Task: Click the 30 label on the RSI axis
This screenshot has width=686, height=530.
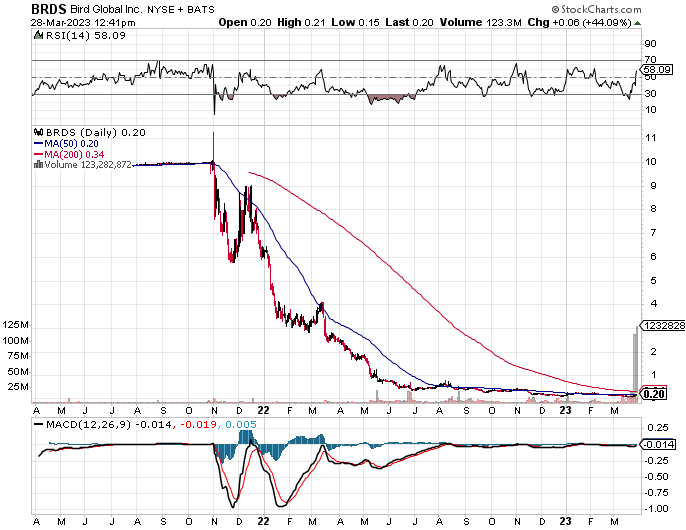Action: (651, 93)
